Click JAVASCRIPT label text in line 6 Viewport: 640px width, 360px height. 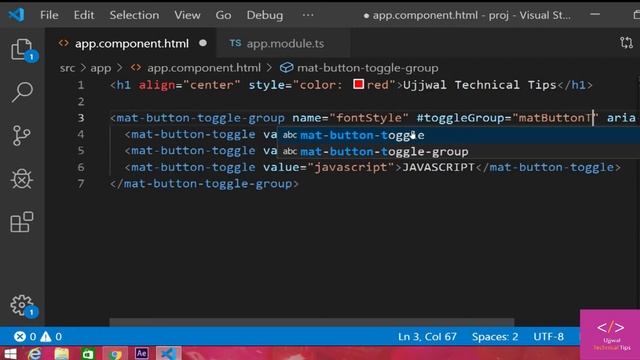tap(438, 167)
